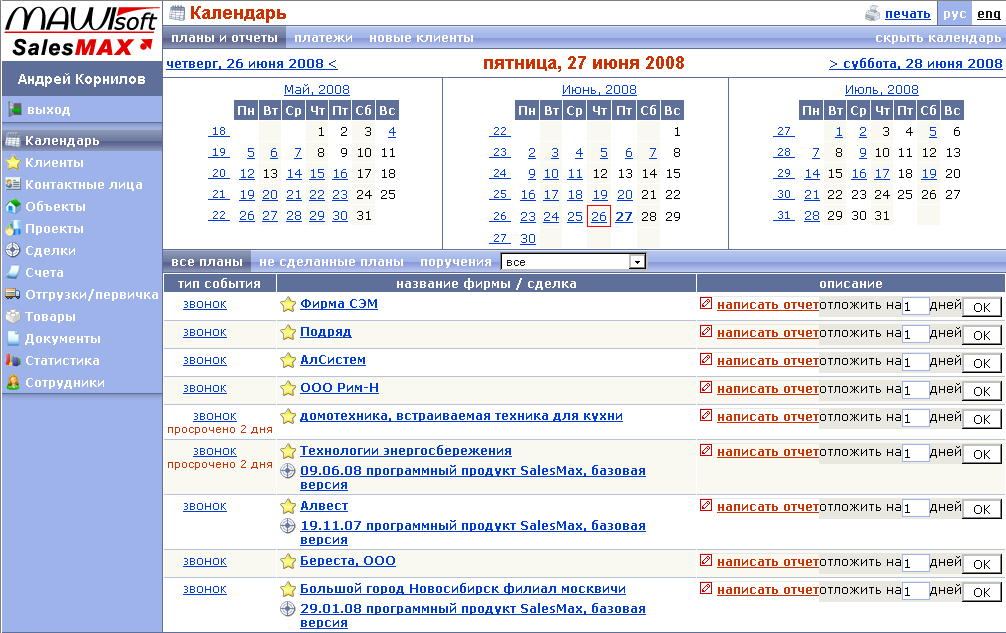1006x633 pixels.
Task: Click the report pencil icon in Фирма СЭМ row
Action: [x=706, y=303]
